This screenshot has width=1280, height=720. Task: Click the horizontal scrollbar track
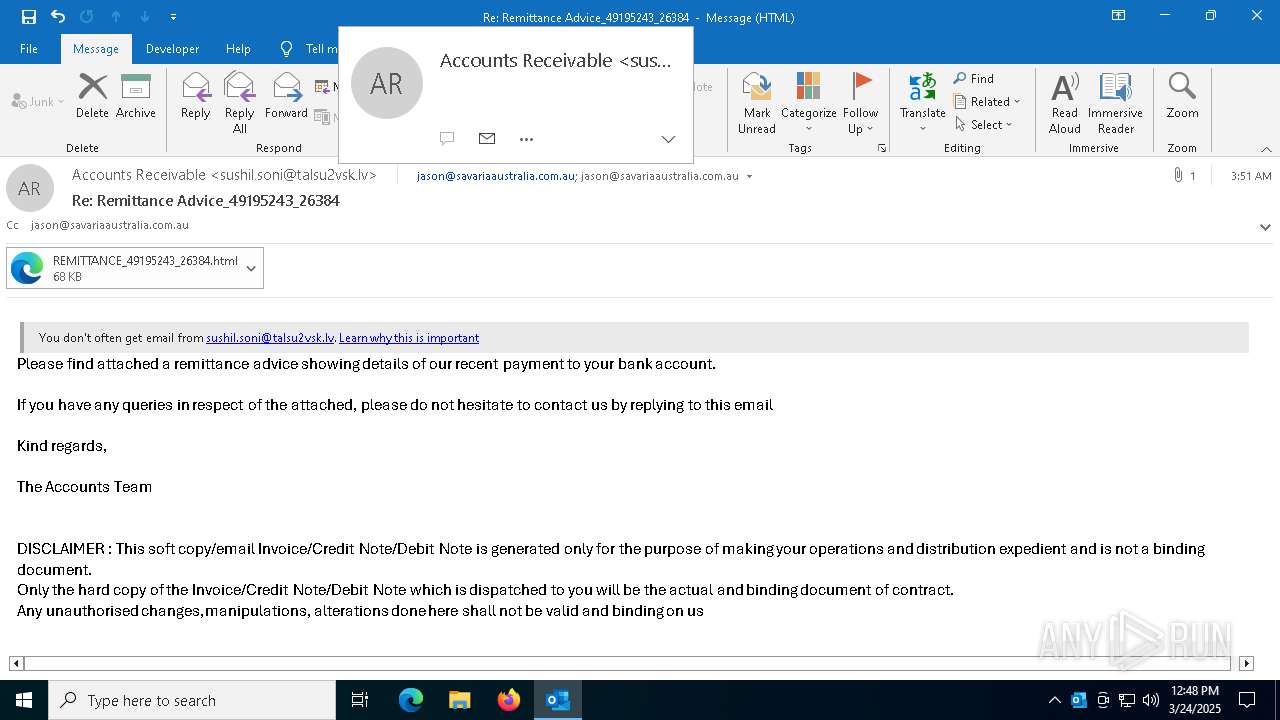tap(627, 663)
